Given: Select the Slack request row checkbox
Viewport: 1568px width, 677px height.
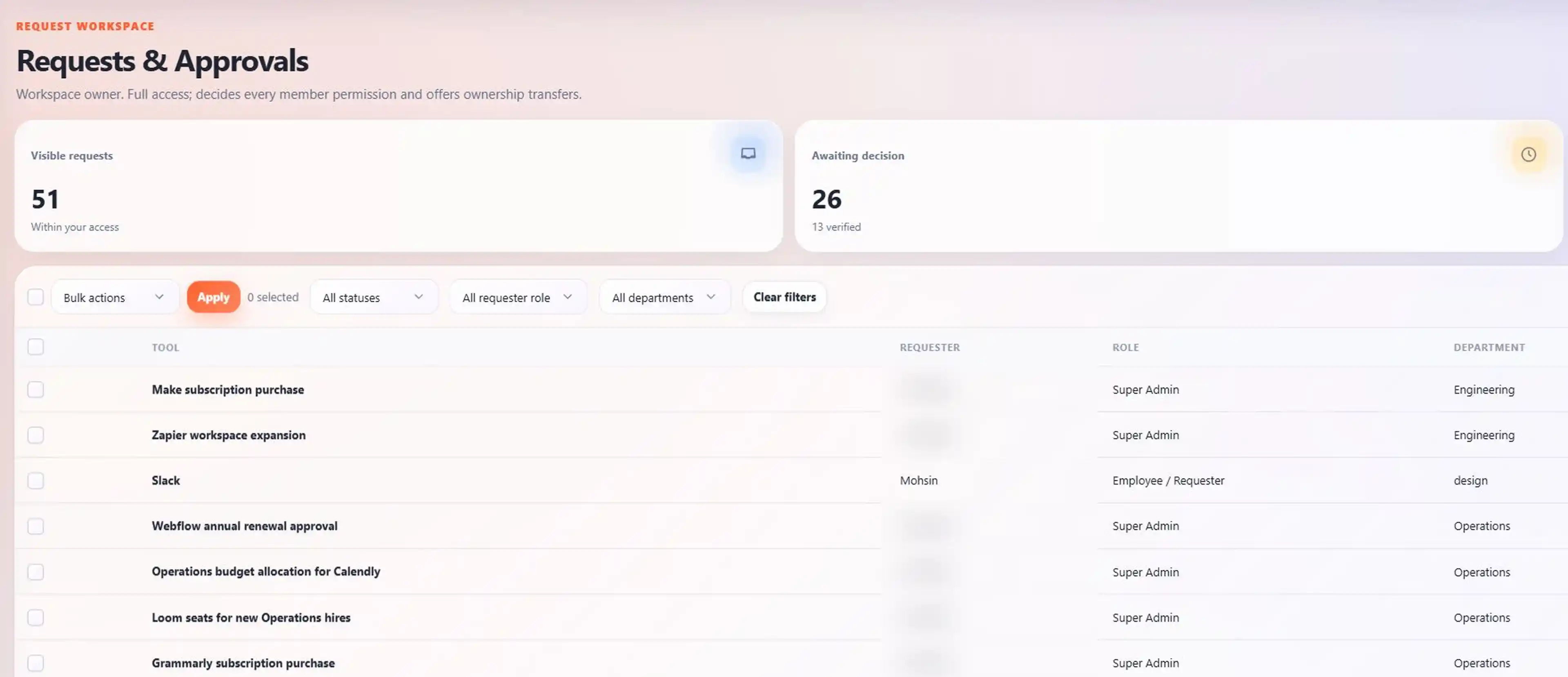Looking at the screenshot, I should tap(36, 481).
